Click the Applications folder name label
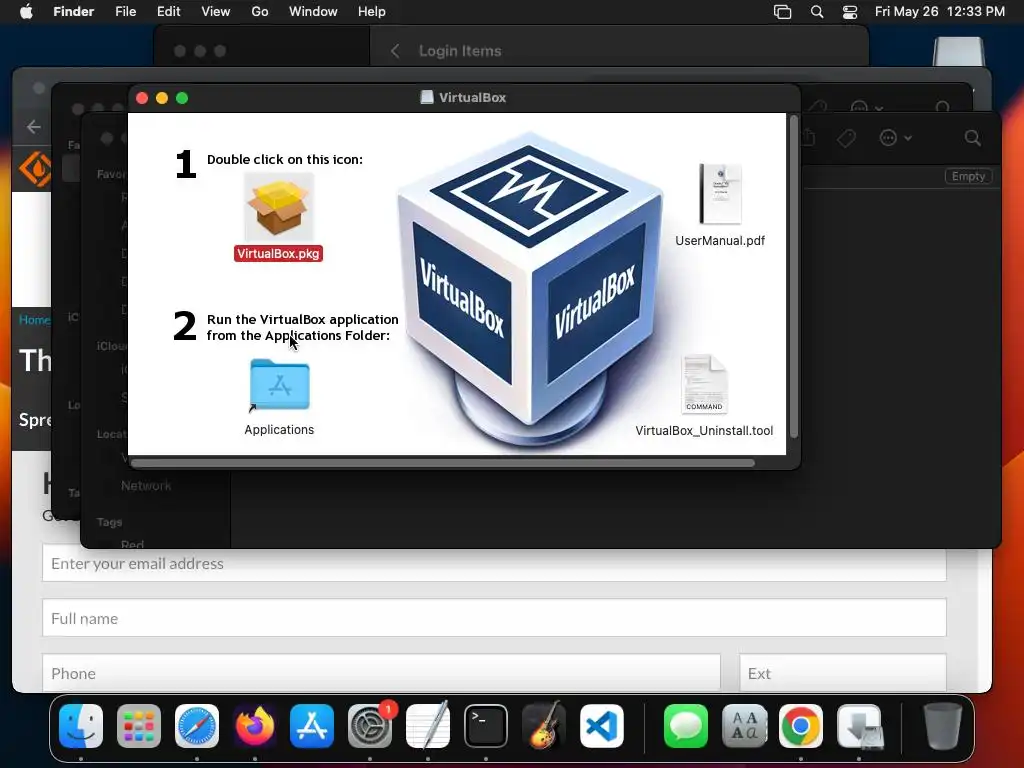Image resolution: width=1024 pixels, height=768 pixels. point(279,430)
